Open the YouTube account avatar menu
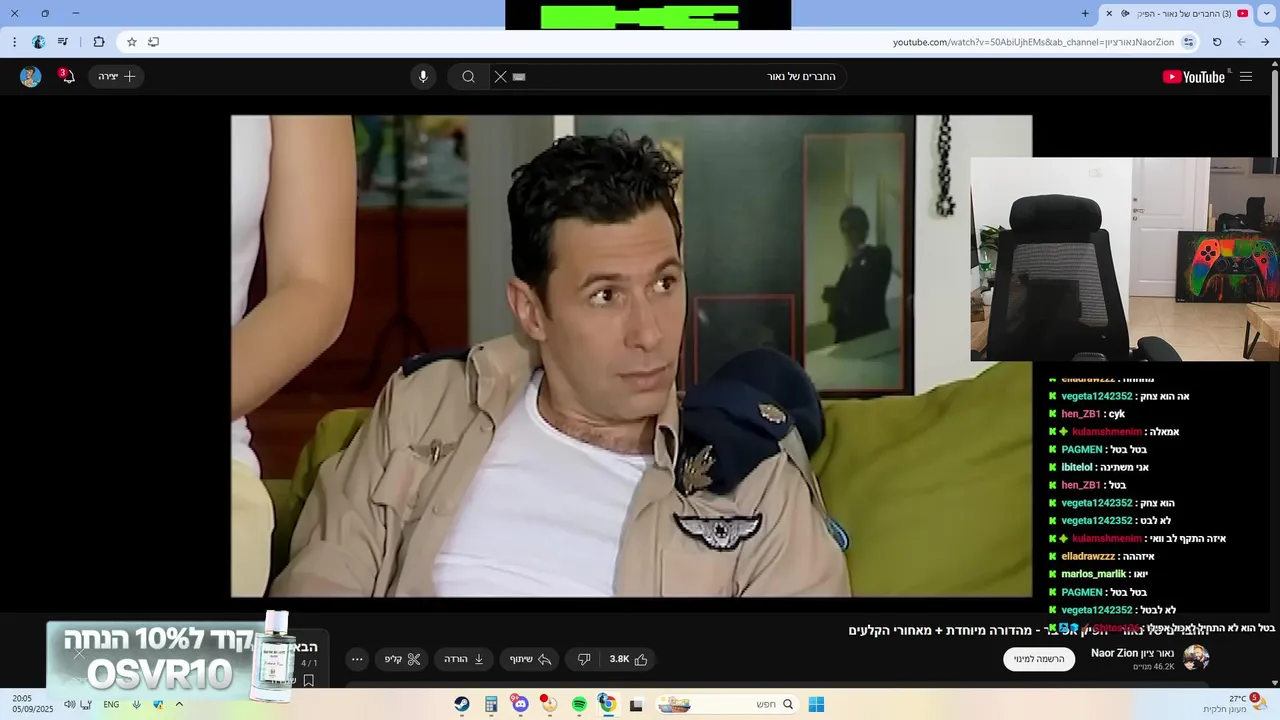The height and width of the screenshot is (720, 1280). pos(31,77)
